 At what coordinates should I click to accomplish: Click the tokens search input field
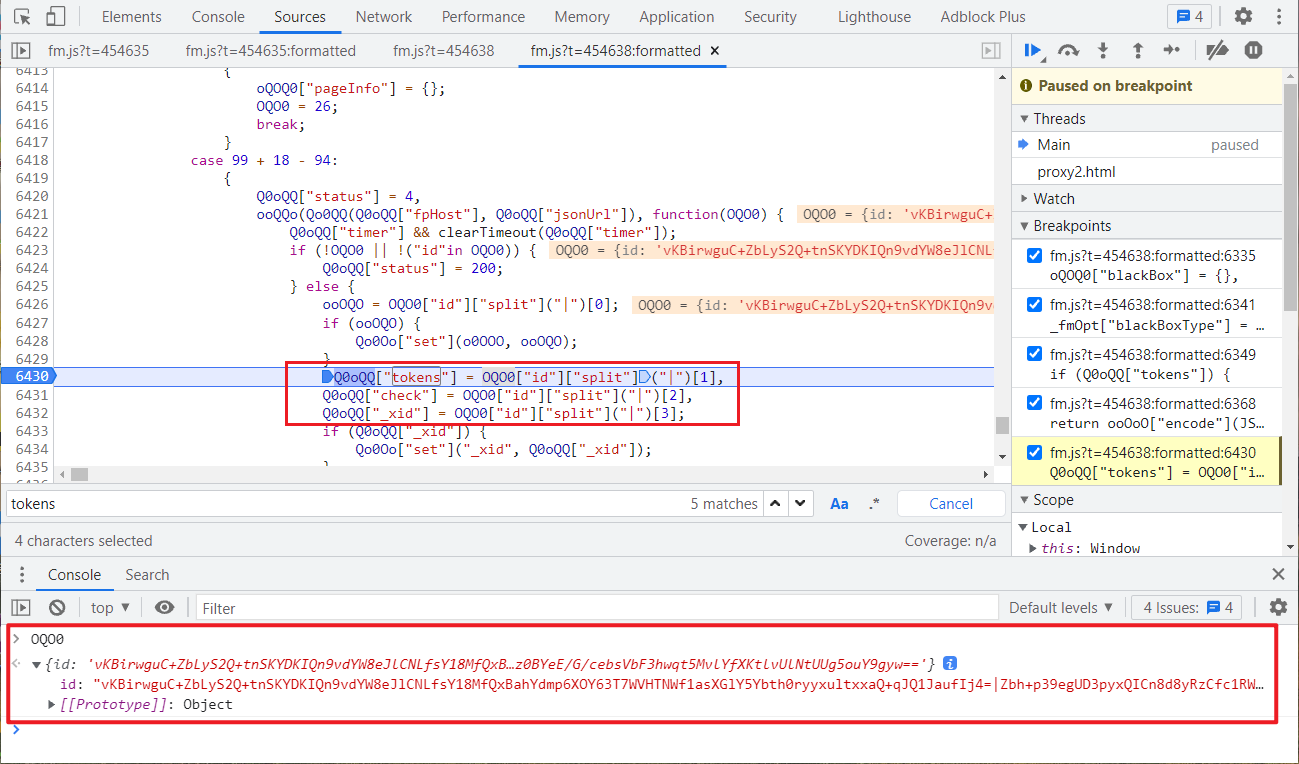pyautogui.click(x=345, y=504)
